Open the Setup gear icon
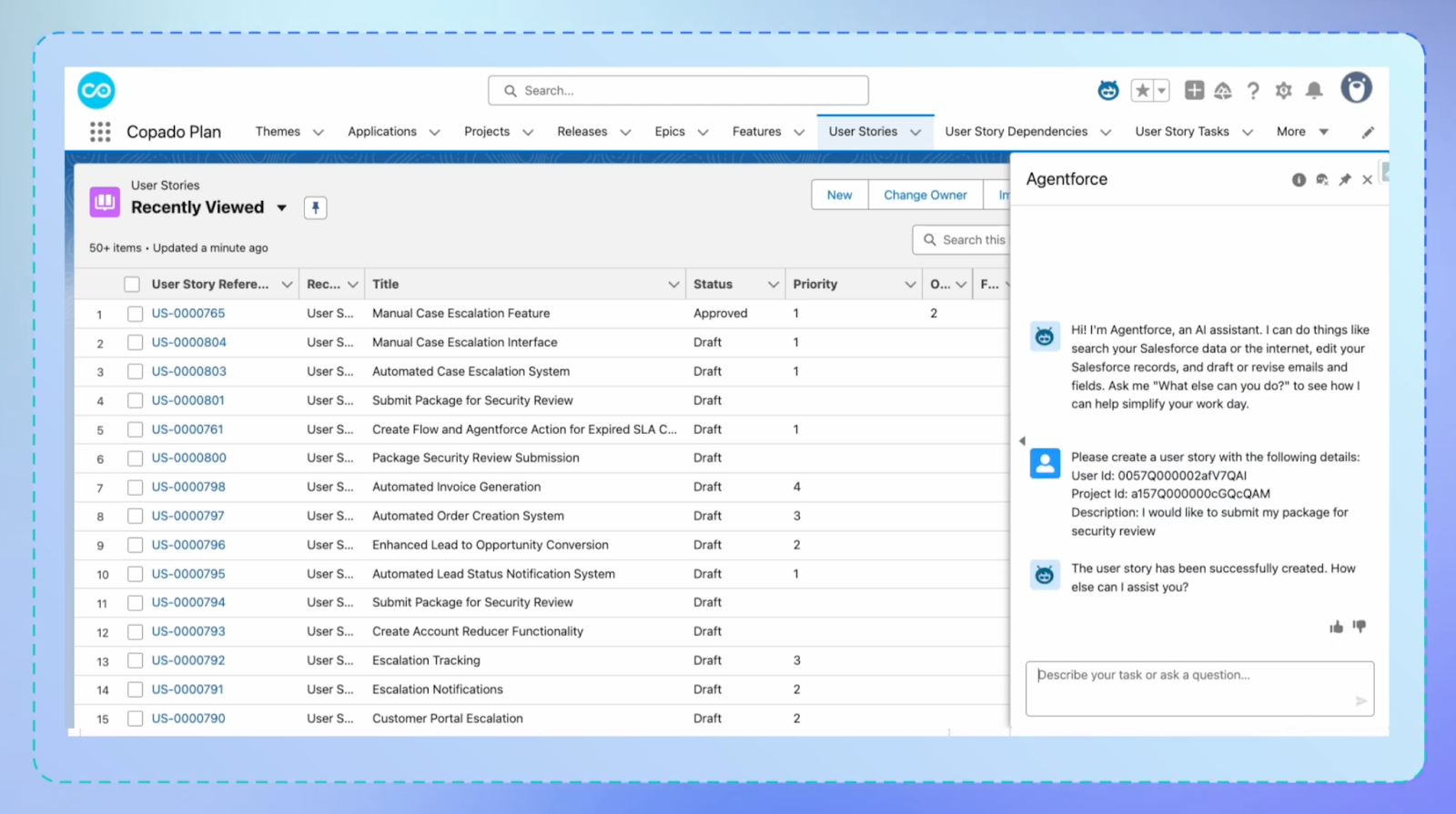This screenshot has height=814, width=1456. pos(1283,90)
